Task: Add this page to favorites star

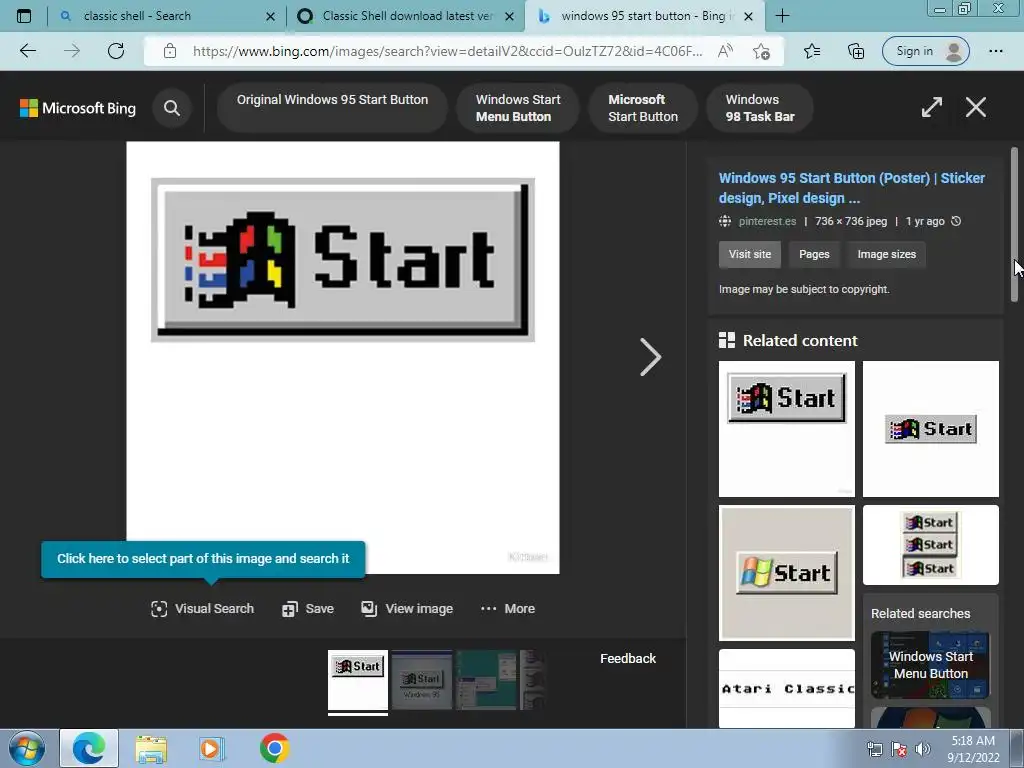Action: pyautogui.click(x=761, y=51)
